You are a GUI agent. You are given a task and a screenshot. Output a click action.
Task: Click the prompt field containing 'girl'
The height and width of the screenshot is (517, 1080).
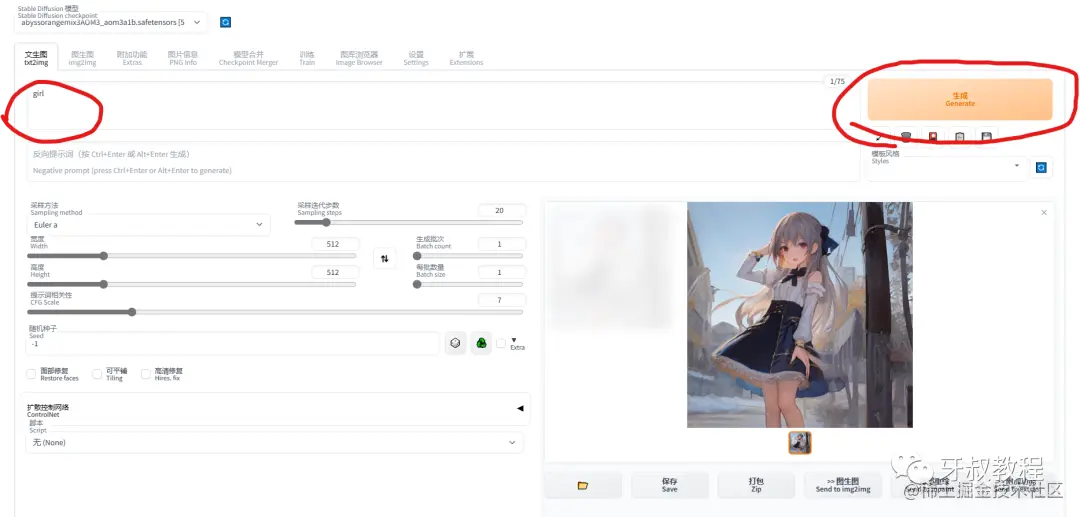tap(443, 105)
